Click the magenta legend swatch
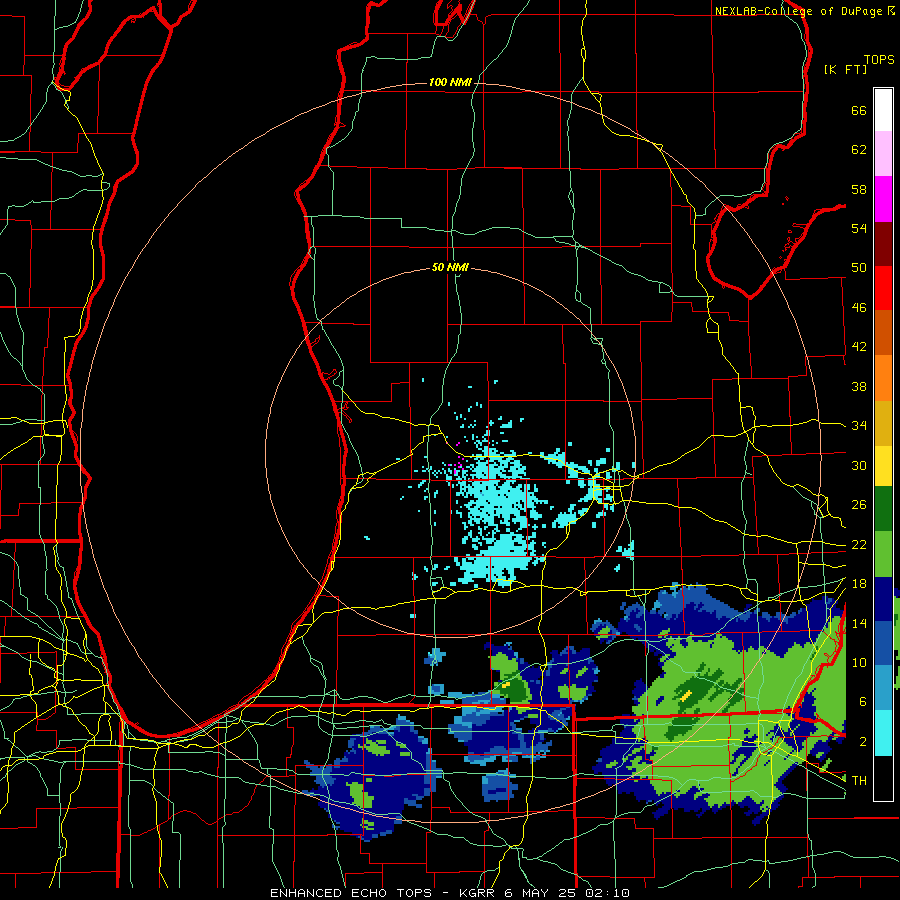This screenshot has height=900, width=900. 883,199
